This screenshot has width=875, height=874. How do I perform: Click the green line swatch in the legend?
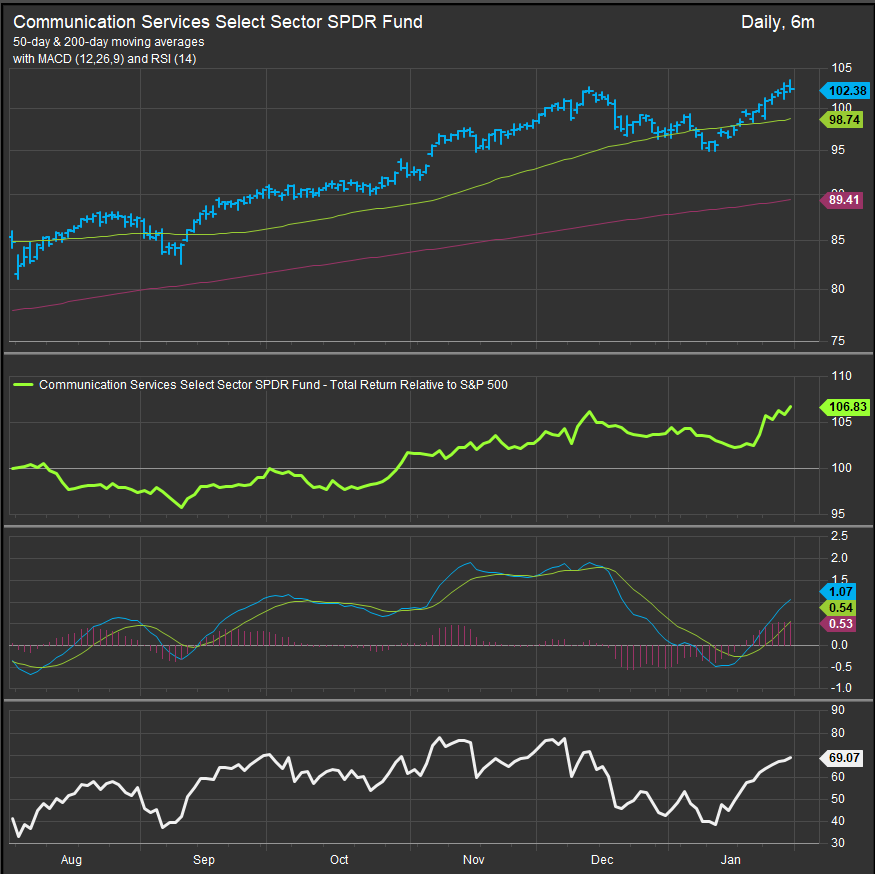pos(23,385)
